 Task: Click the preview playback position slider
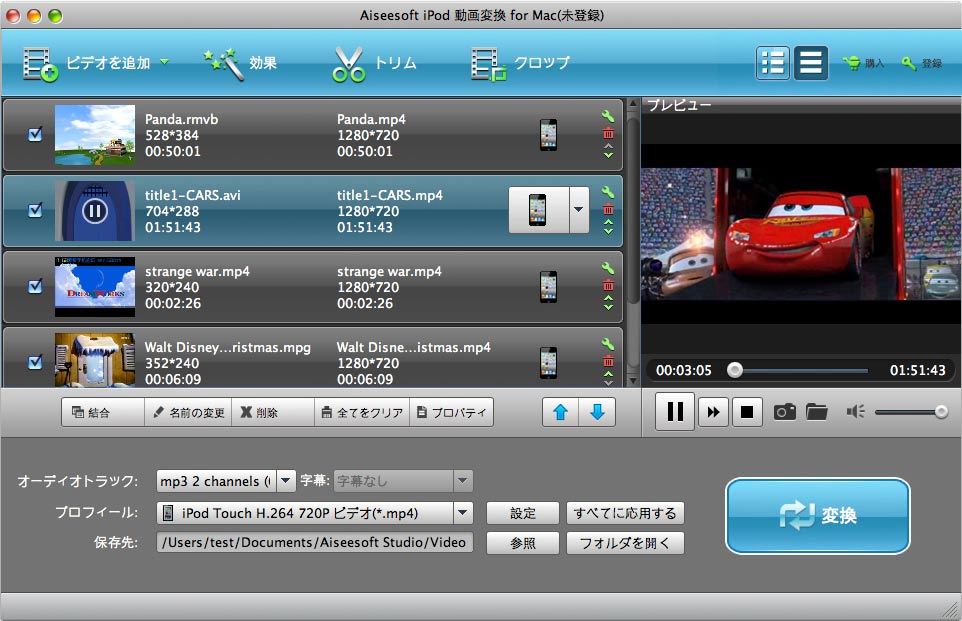(x=735, y=370)
